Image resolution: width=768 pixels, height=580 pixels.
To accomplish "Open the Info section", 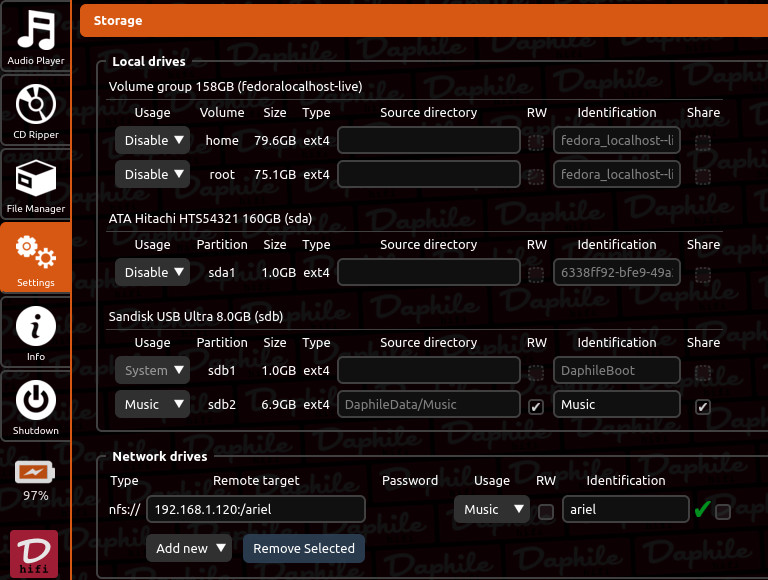I will 35,333.
